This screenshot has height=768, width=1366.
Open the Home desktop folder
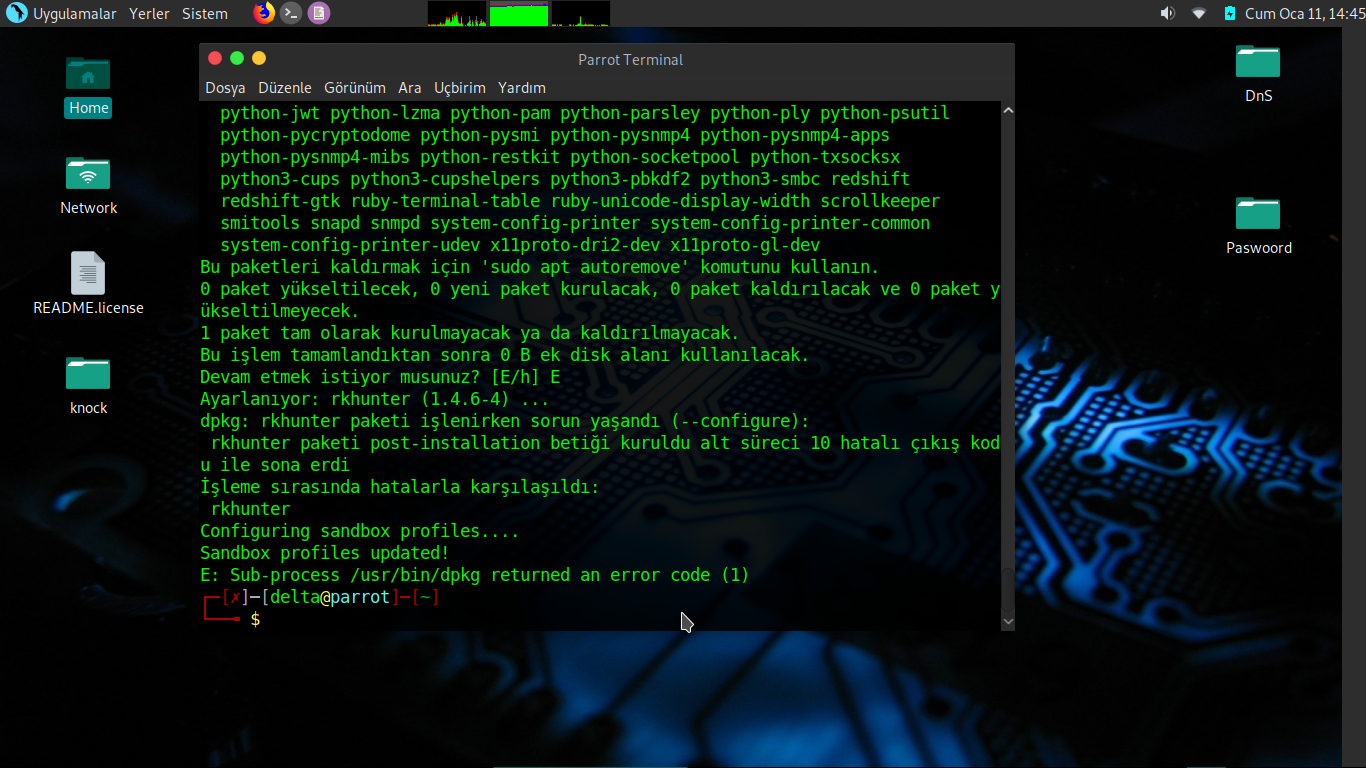(88, 84)
